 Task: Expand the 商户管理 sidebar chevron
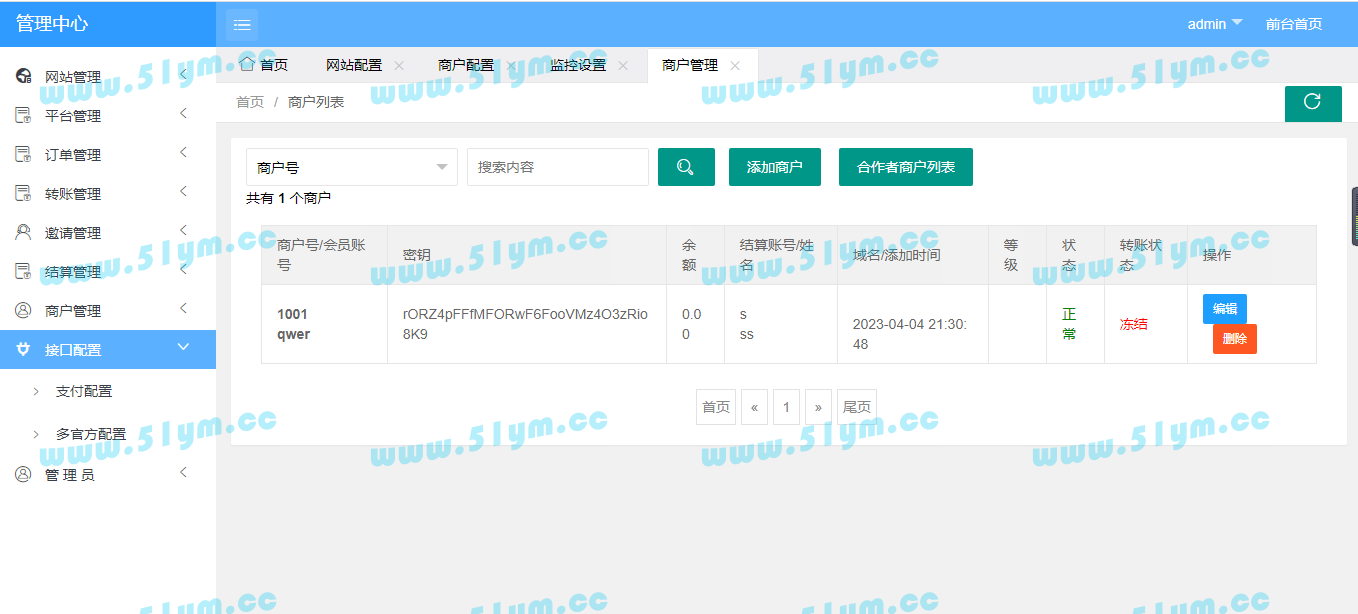tap(183, 308)
